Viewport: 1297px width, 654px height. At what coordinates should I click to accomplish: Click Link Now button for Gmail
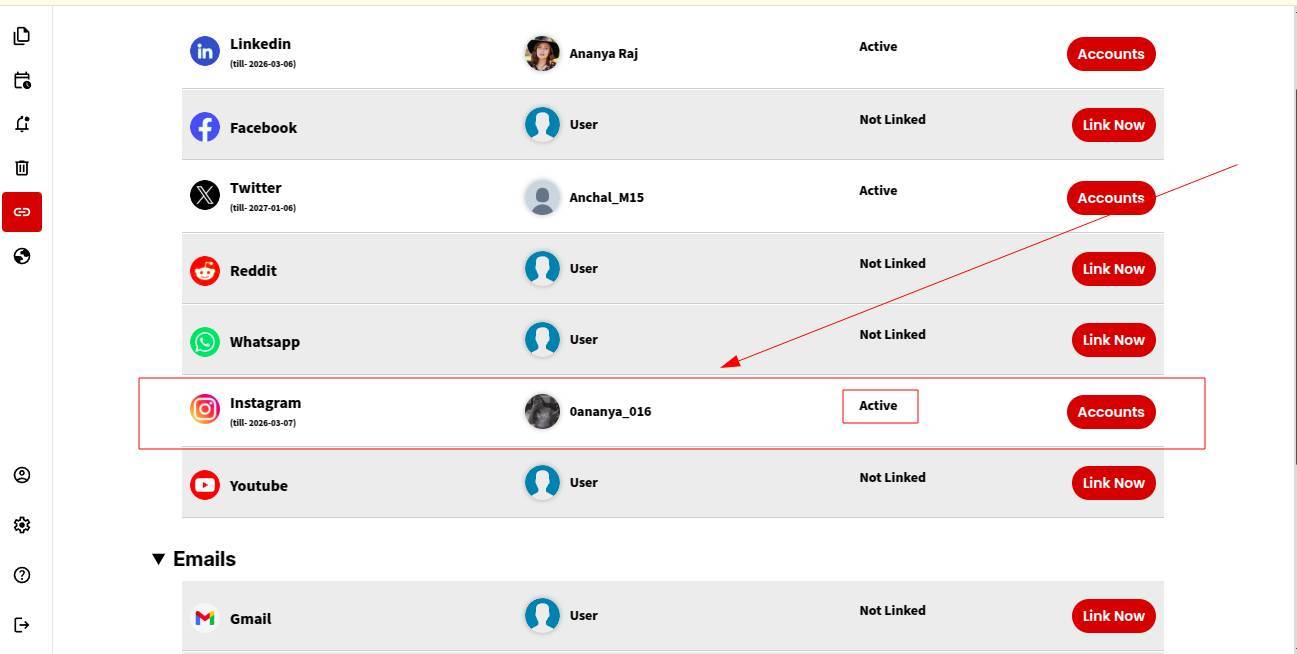[1113, 616]
